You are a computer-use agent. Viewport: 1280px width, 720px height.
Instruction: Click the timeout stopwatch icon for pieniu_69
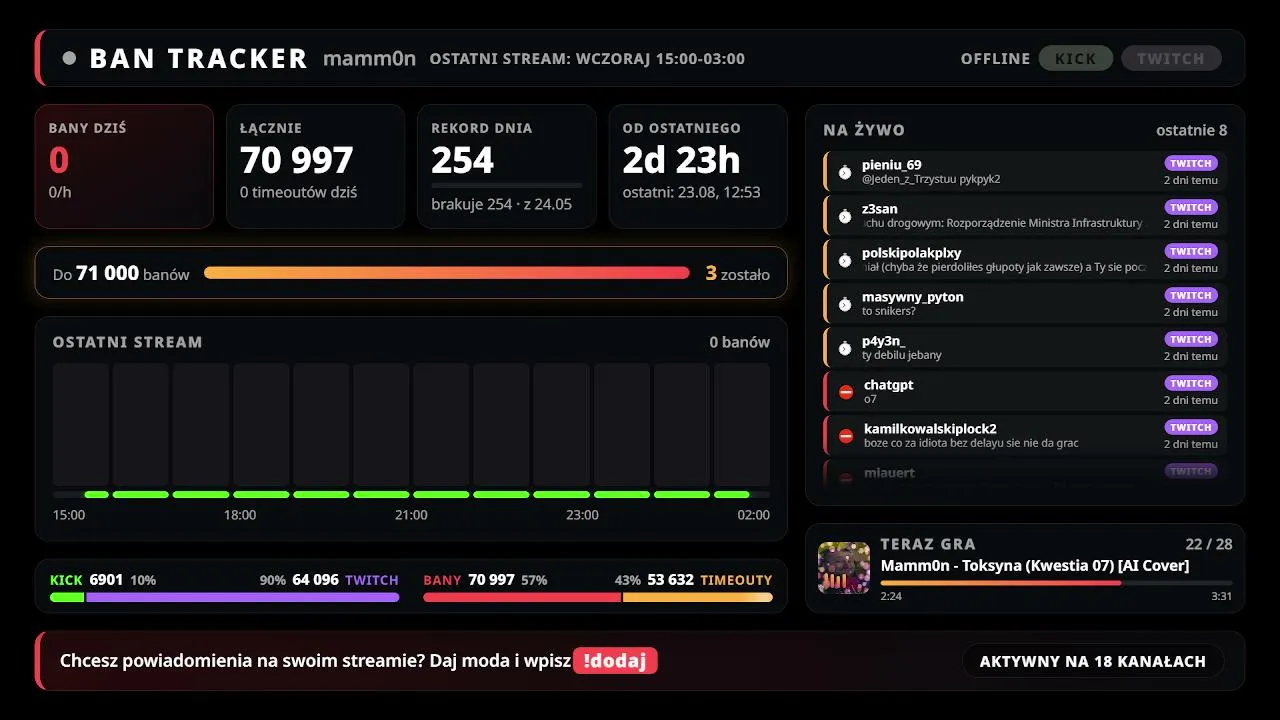point(845,172)
